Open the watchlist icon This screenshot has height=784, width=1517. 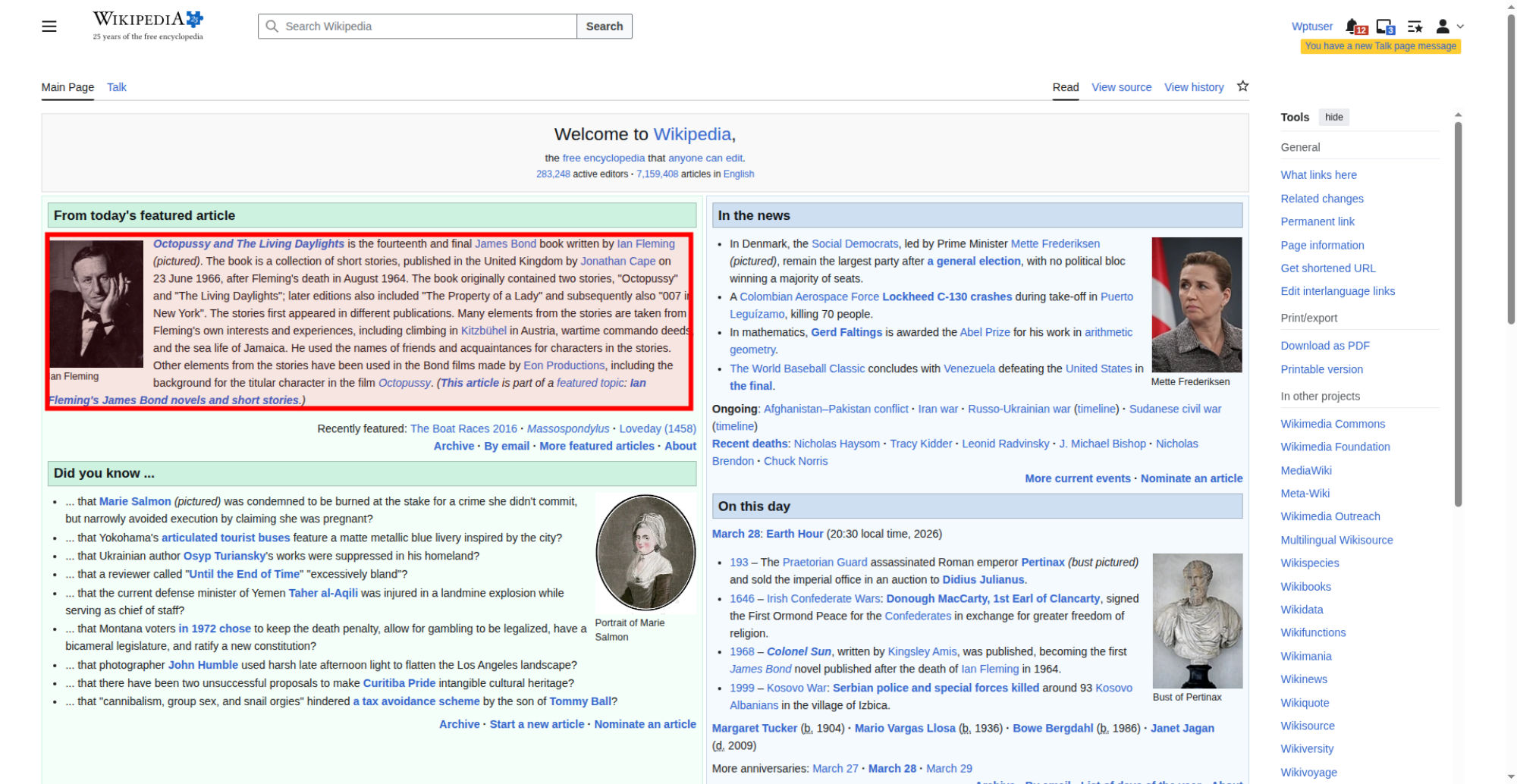[1415, 27]
